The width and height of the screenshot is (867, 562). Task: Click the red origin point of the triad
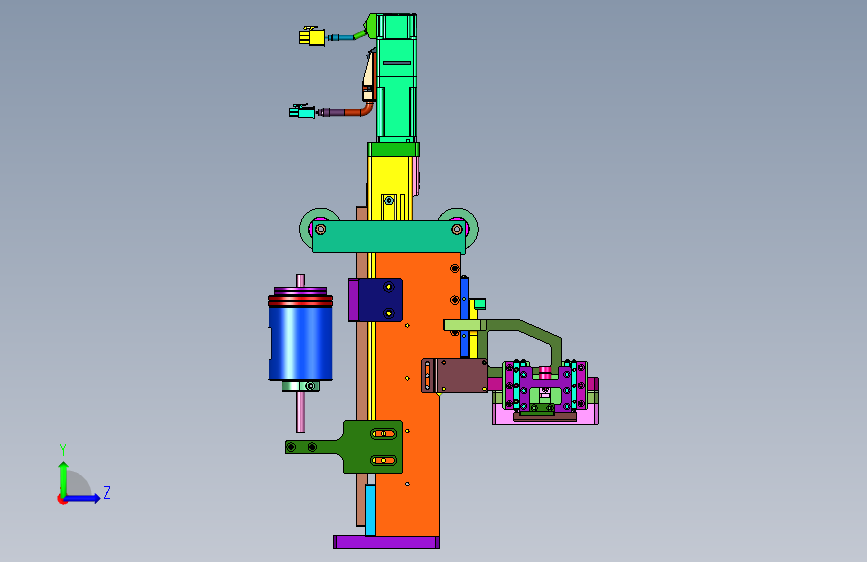(61, 499)
